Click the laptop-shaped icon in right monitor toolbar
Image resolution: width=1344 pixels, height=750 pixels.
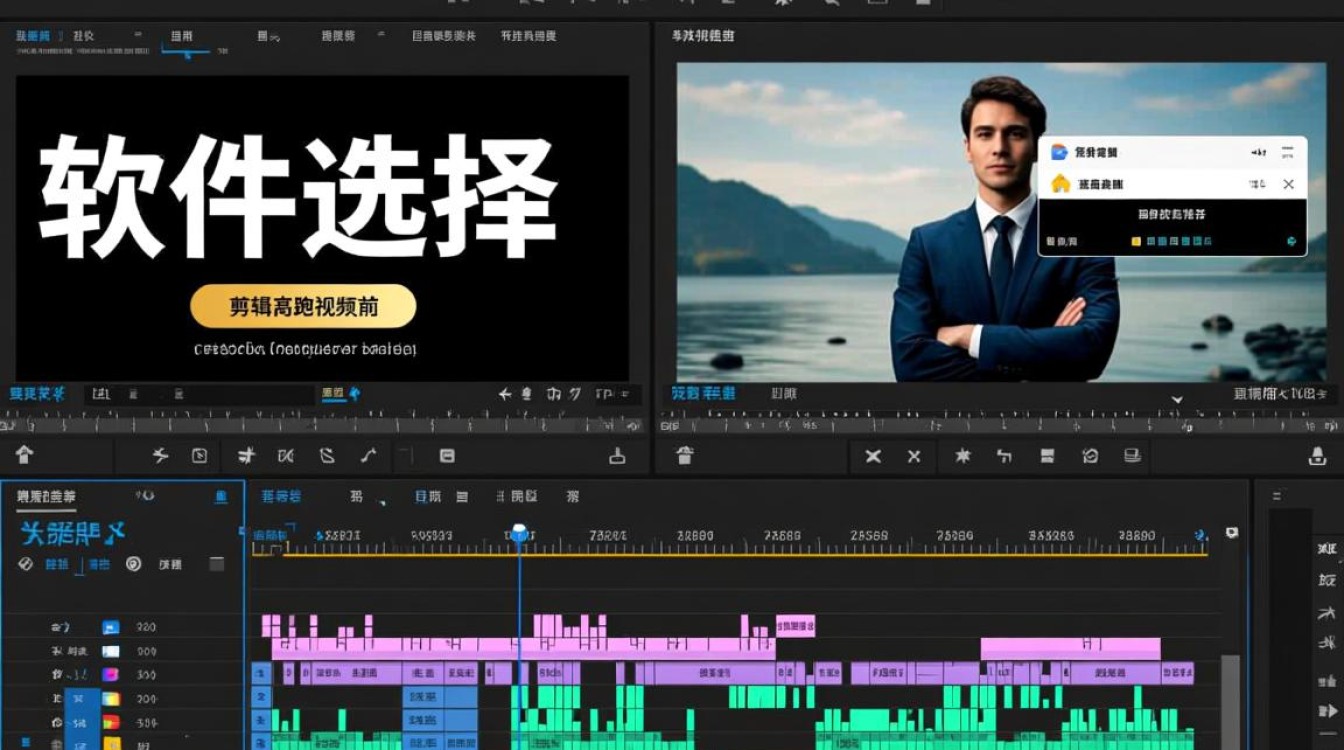tap(1132, 456)
